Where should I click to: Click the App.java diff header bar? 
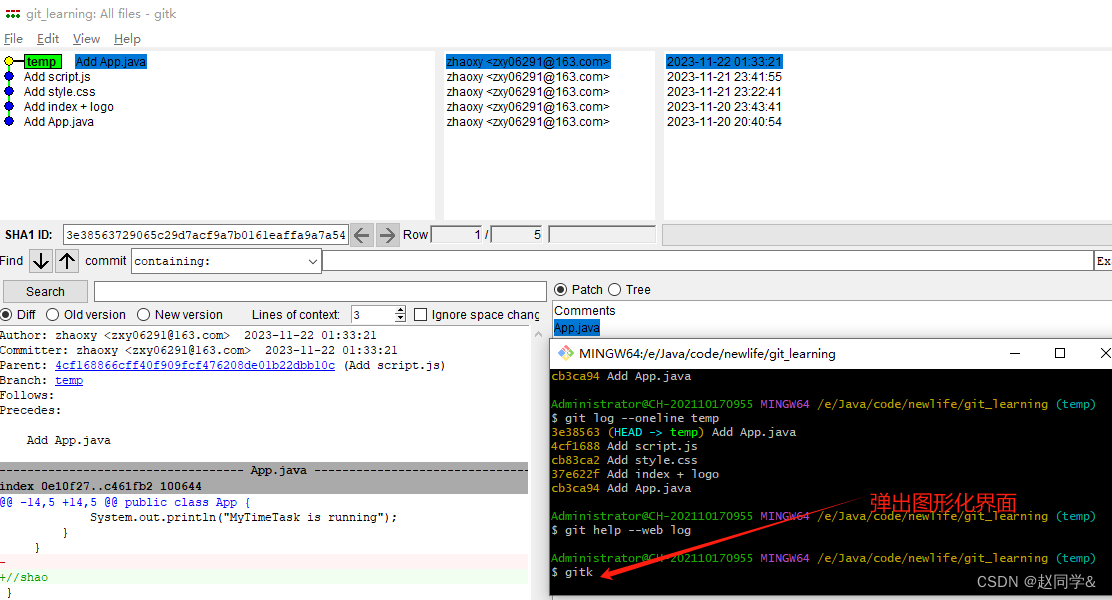coord(264,470)
